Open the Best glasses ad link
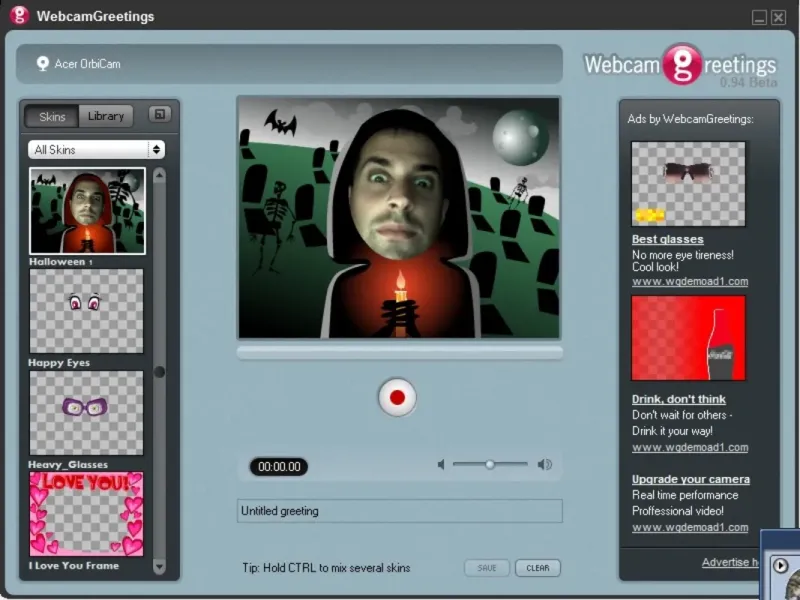 click(x=667, y=239)
